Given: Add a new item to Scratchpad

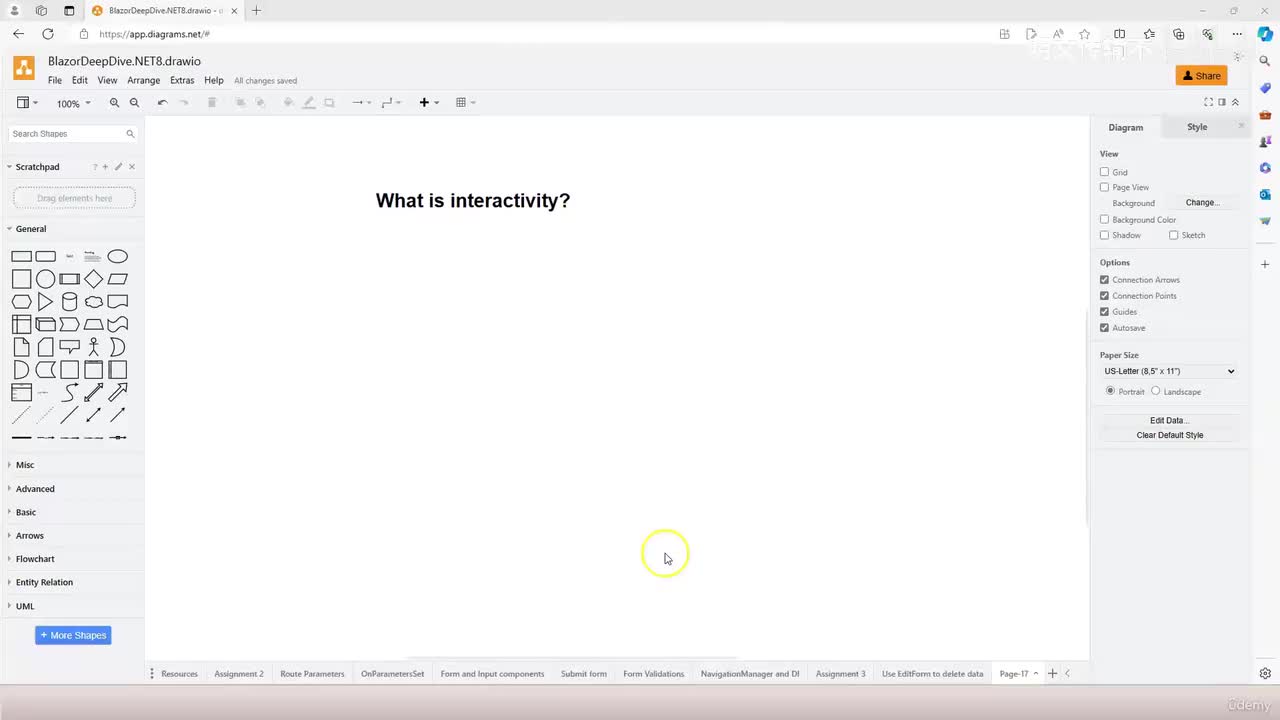Looking at the screenshot, I should [105, 167].
